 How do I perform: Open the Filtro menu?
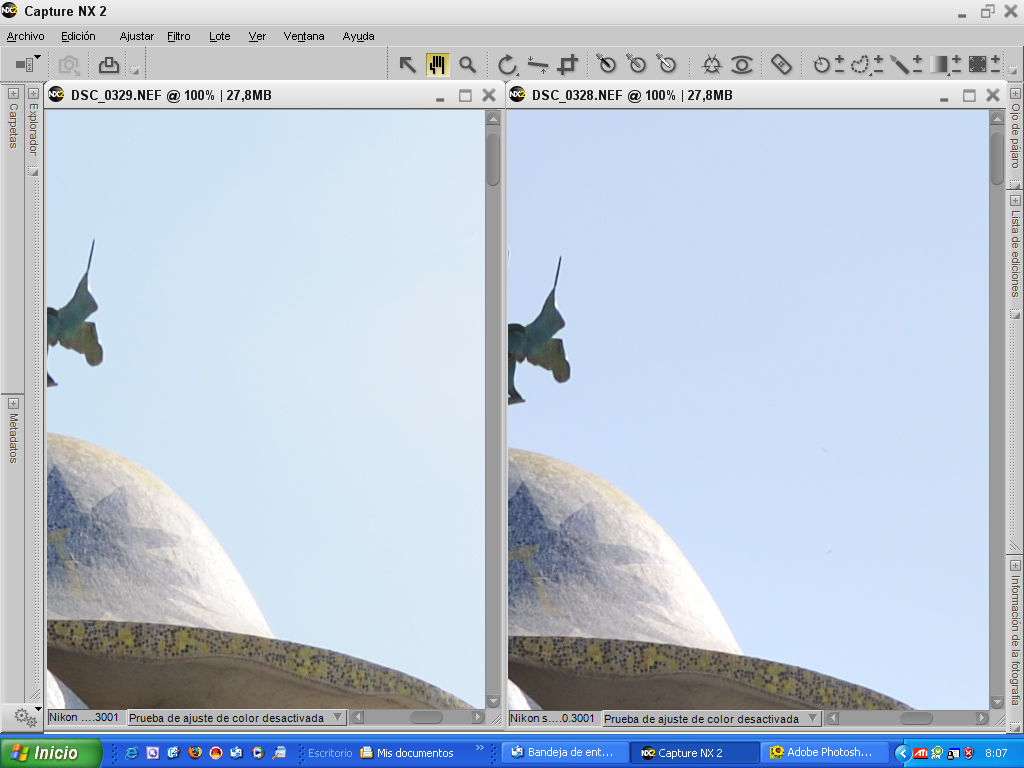(179, 36)
